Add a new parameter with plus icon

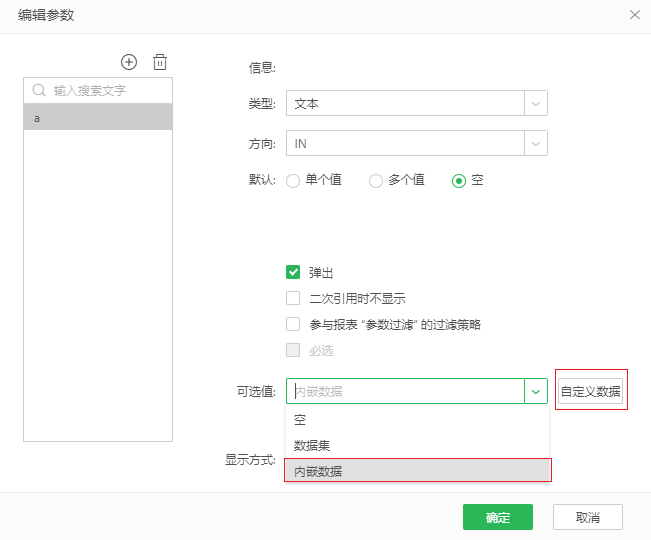[129, 62]
